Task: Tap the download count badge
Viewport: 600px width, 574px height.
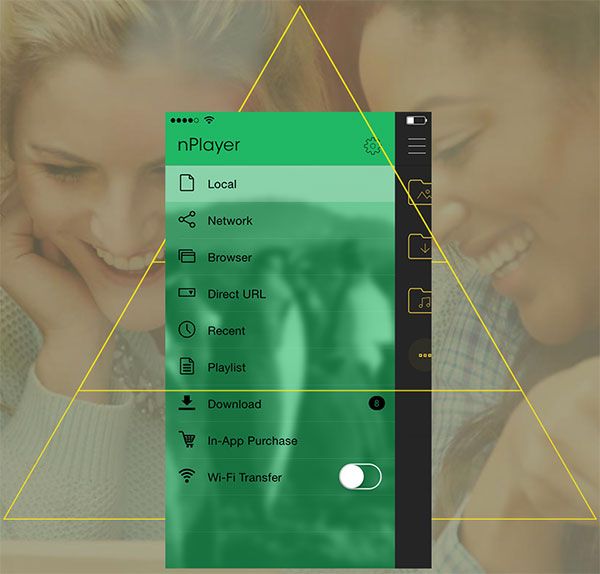Action: (x=377, y=403)
